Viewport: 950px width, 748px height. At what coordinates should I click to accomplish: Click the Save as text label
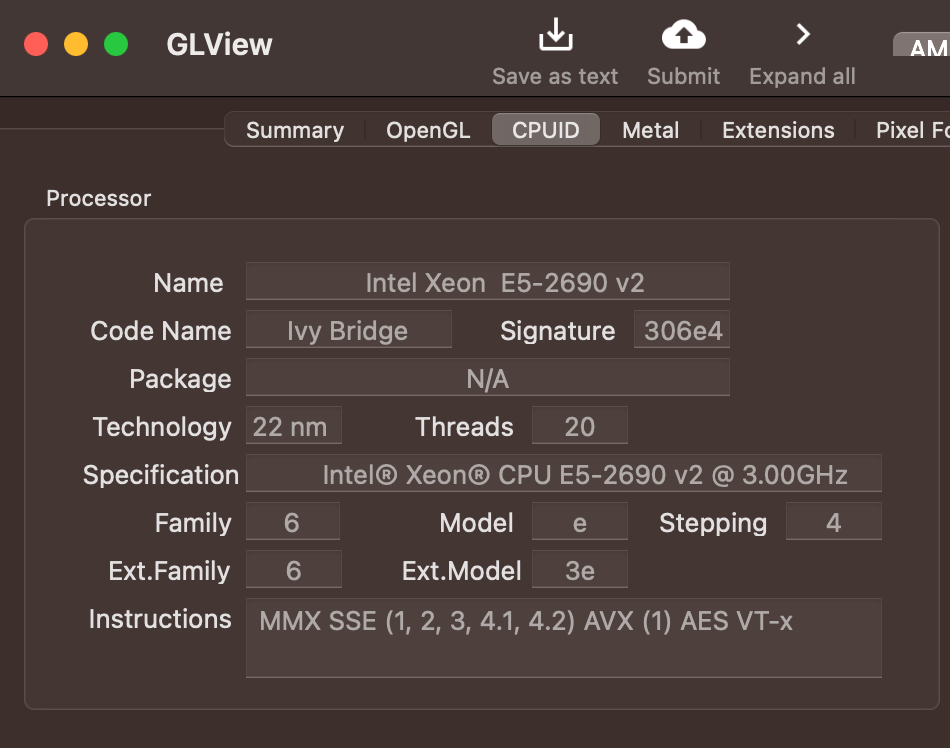pyautogui.click(x=555, y=76)
